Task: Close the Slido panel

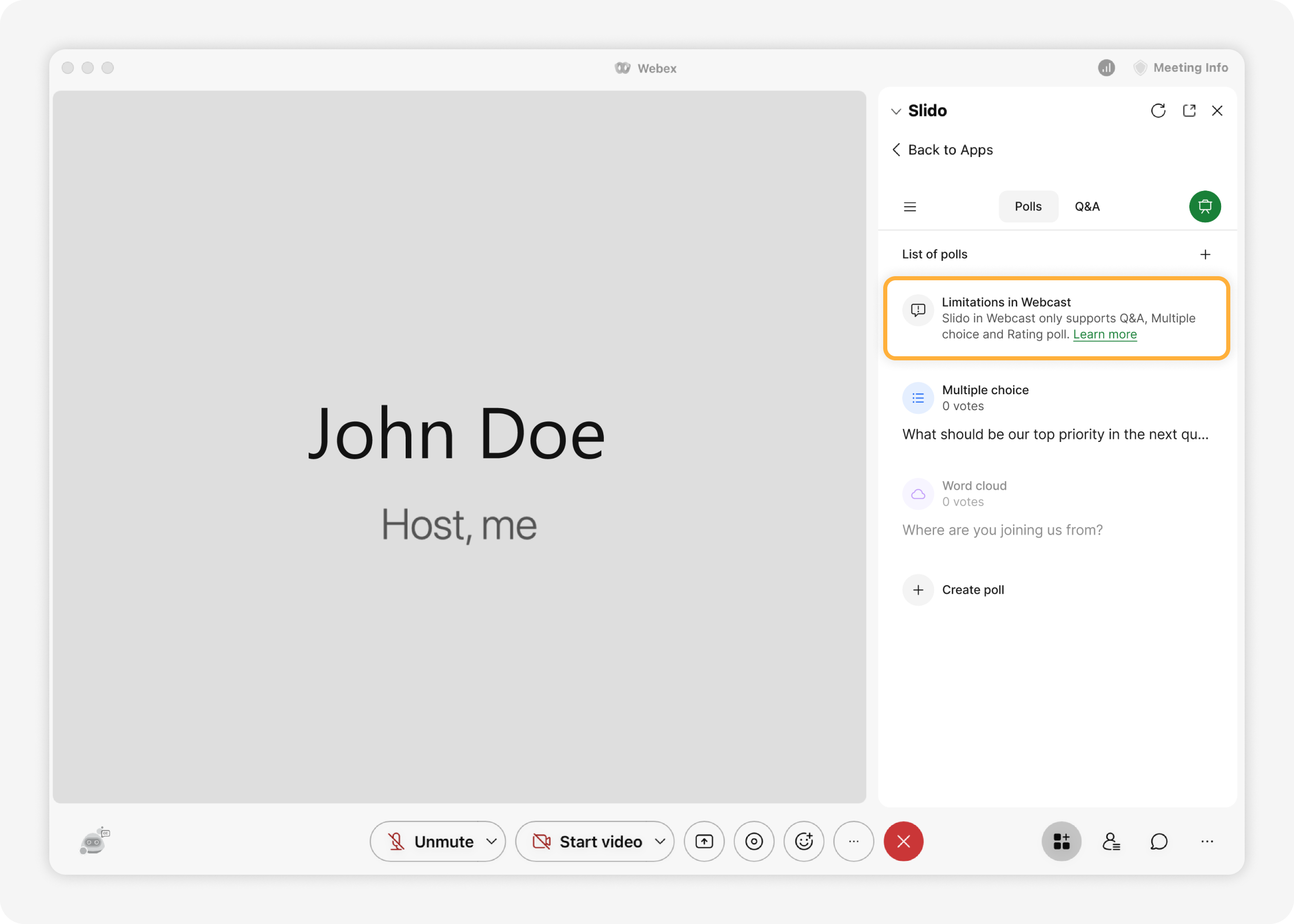Action: tap(1217, 110)
